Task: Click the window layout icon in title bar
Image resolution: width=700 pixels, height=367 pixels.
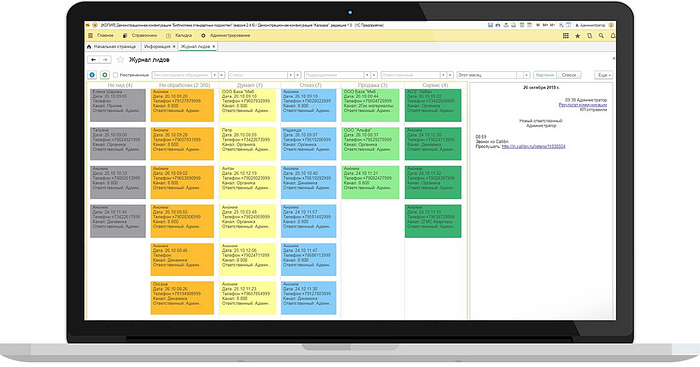Action: pos(568,25)
